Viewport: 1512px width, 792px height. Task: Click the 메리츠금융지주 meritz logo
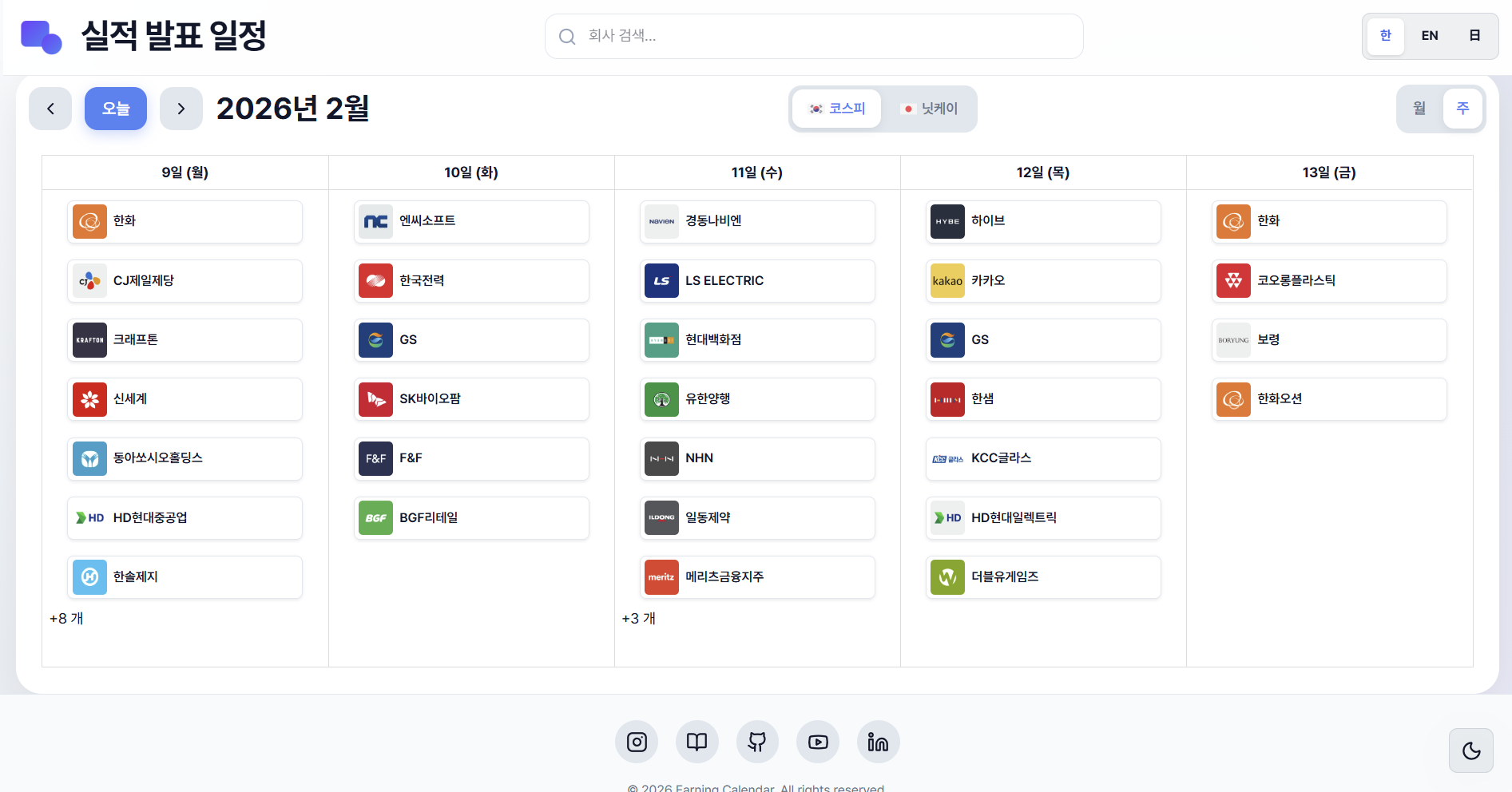(x=661, y=577)
